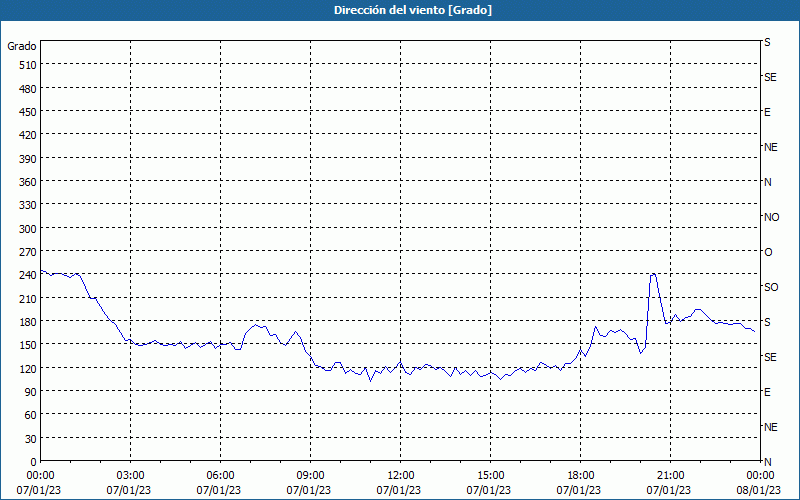Click the 18:00 time axis label
Image resolution: width=800 pixels, height=500 pixels.
(581, 476)
